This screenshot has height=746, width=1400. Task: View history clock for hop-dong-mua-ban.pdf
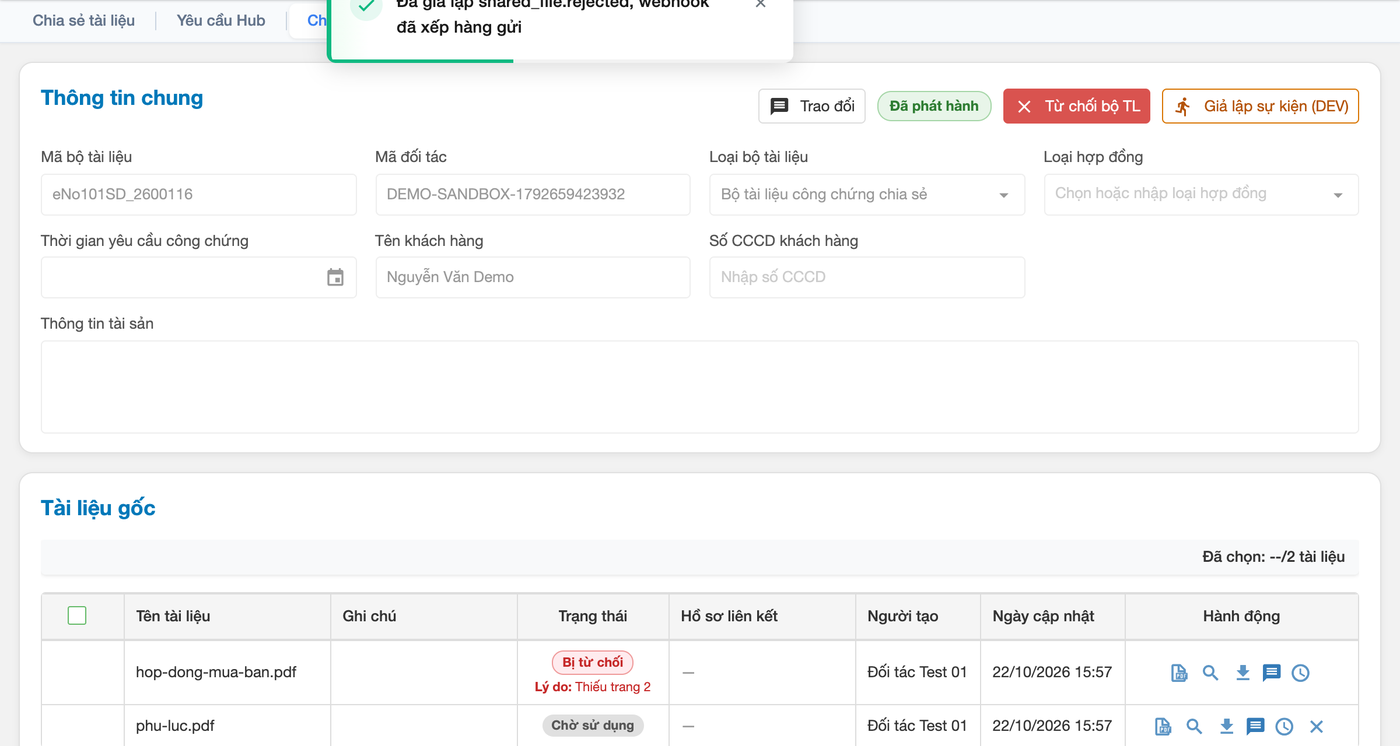pyautogui.click(x=1300, y=673)
